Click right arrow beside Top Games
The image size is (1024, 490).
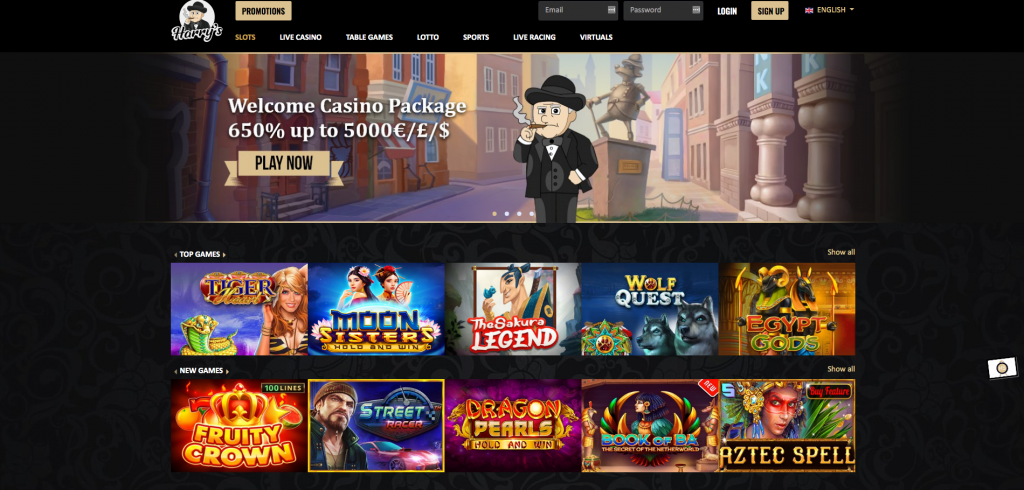pyautogui.click(x=224, y=255)
